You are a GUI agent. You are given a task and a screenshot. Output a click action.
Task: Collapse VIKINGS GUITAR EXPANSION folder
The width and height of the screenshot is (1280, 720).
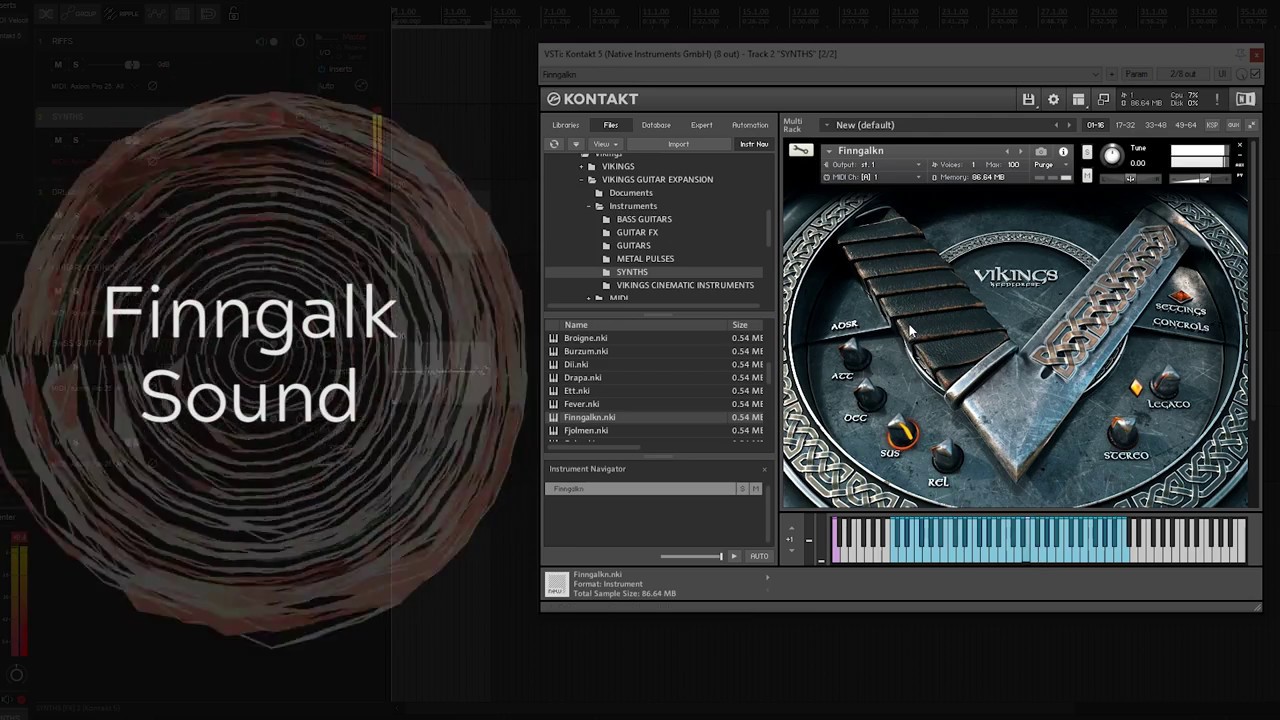coord(581,180)
